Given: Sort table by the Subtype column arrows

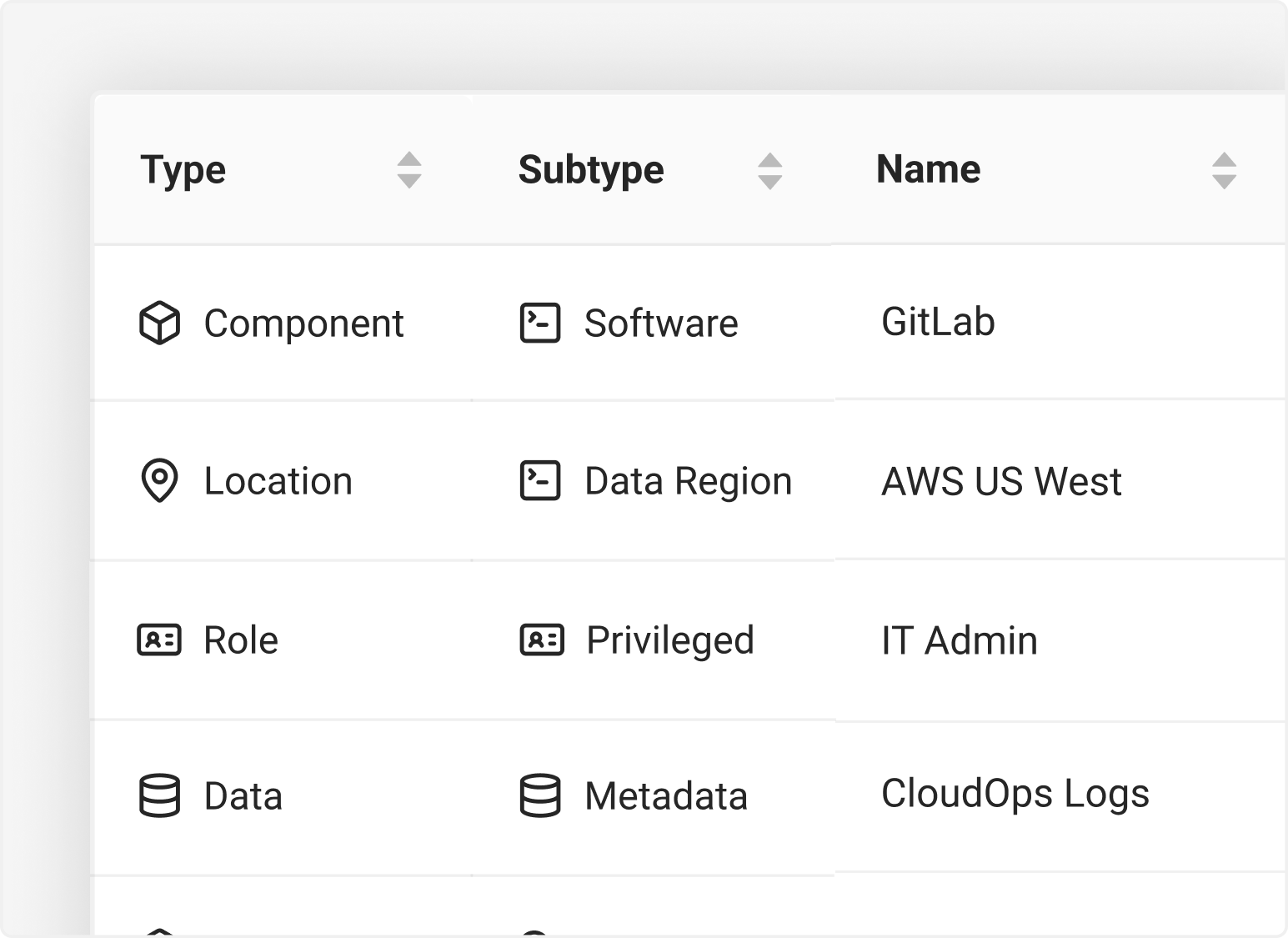Looking at the screenshot, I should click(770, 170).
